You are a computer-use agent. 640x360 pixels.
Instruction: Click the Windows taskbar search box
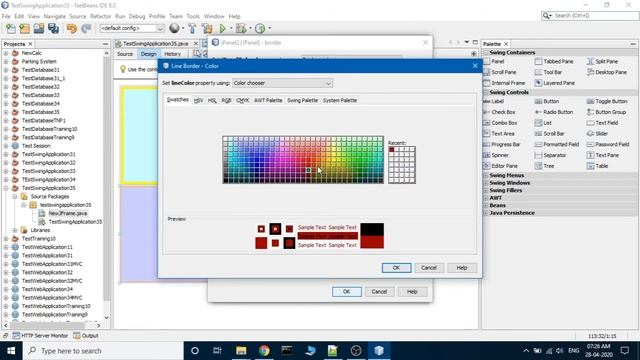pos(103,351)
